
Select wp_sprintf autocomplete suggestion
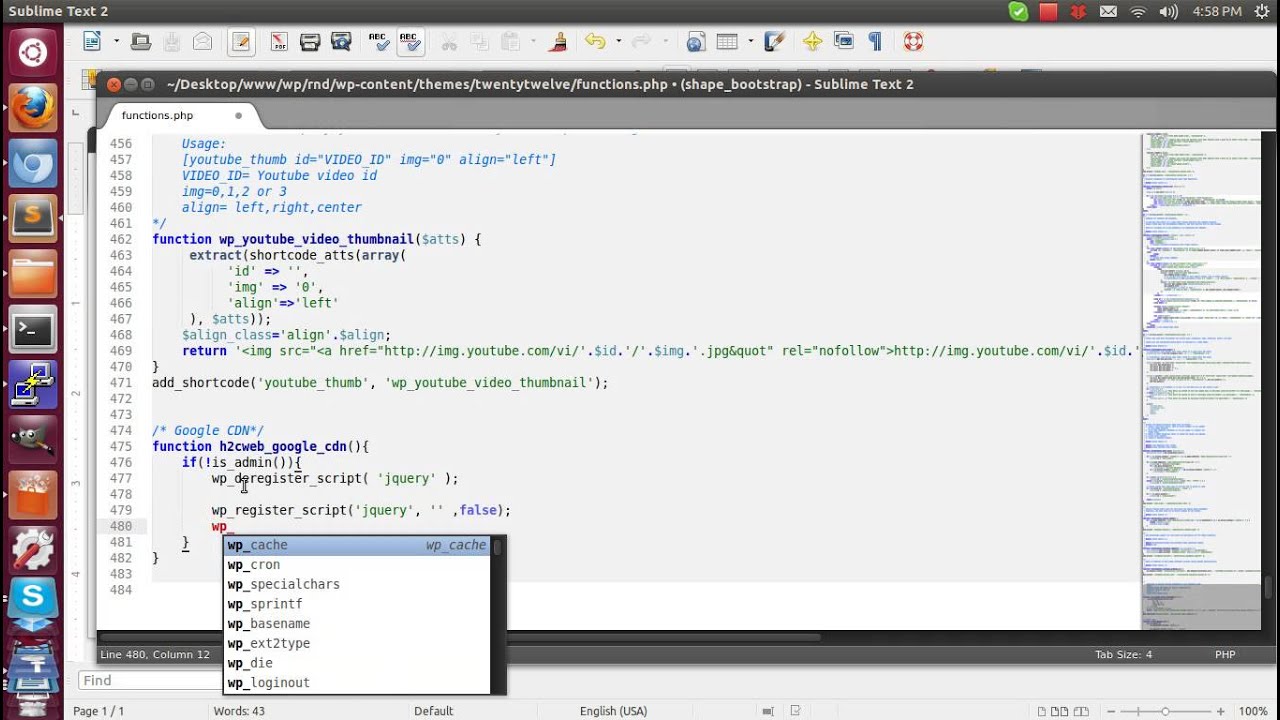pos(358,604)
